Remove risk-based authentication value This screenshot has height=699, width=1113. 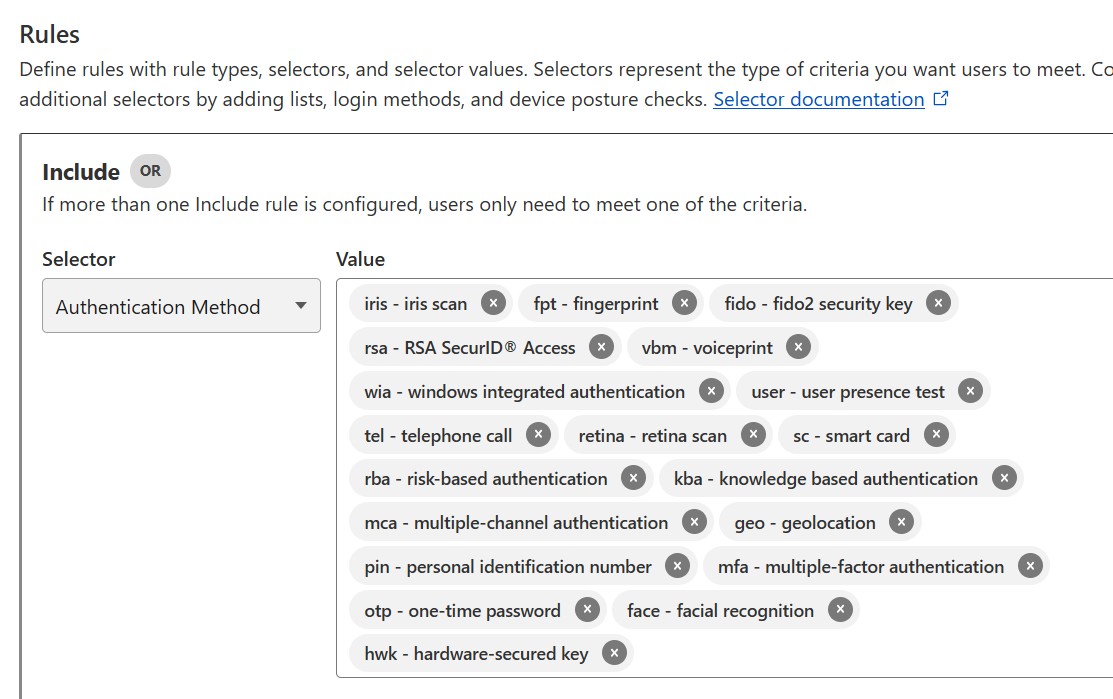point(633,478)
